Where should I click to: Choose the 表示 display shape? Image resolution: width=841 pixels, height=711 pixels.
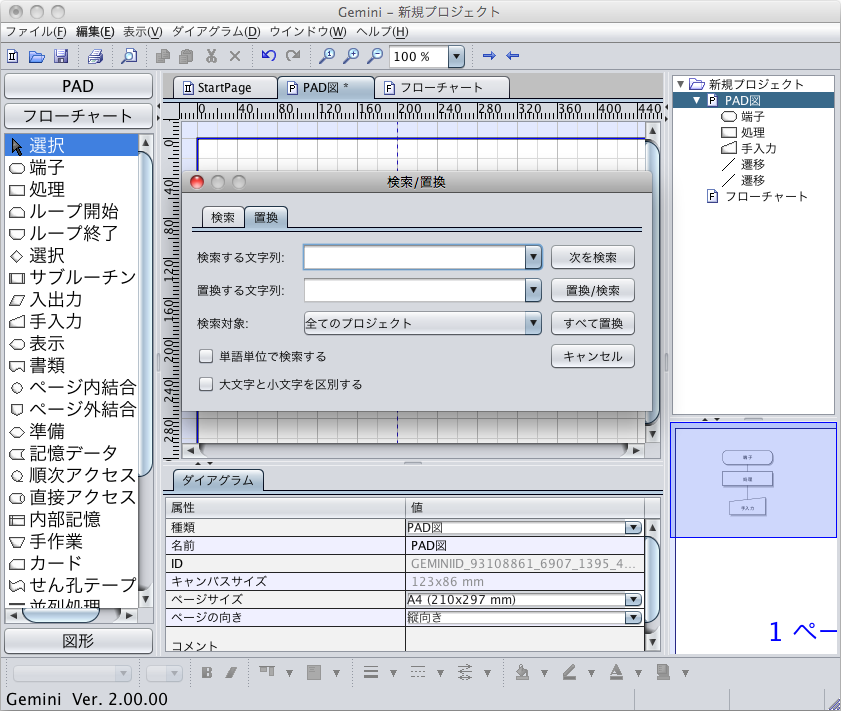coord(72,343)
